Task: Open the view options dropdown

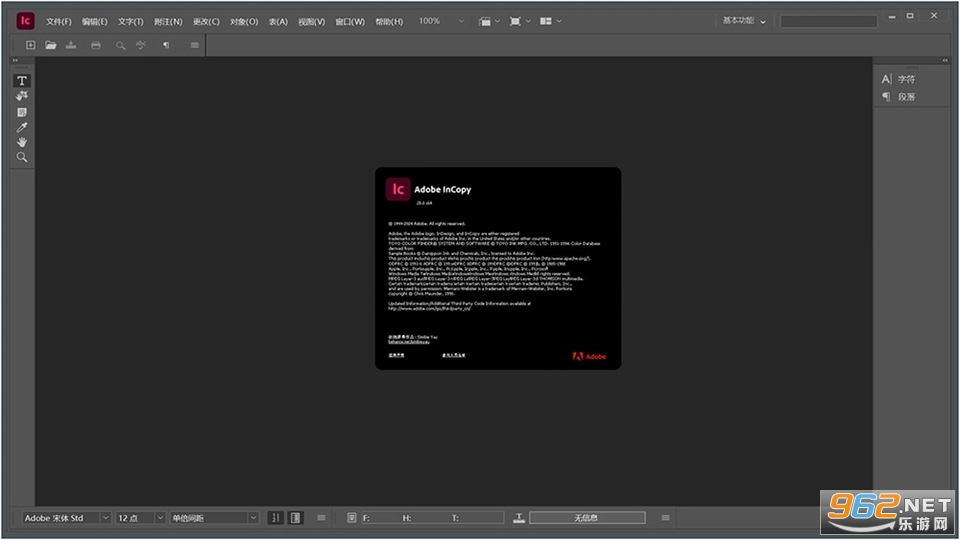Action: click(489, 21)
